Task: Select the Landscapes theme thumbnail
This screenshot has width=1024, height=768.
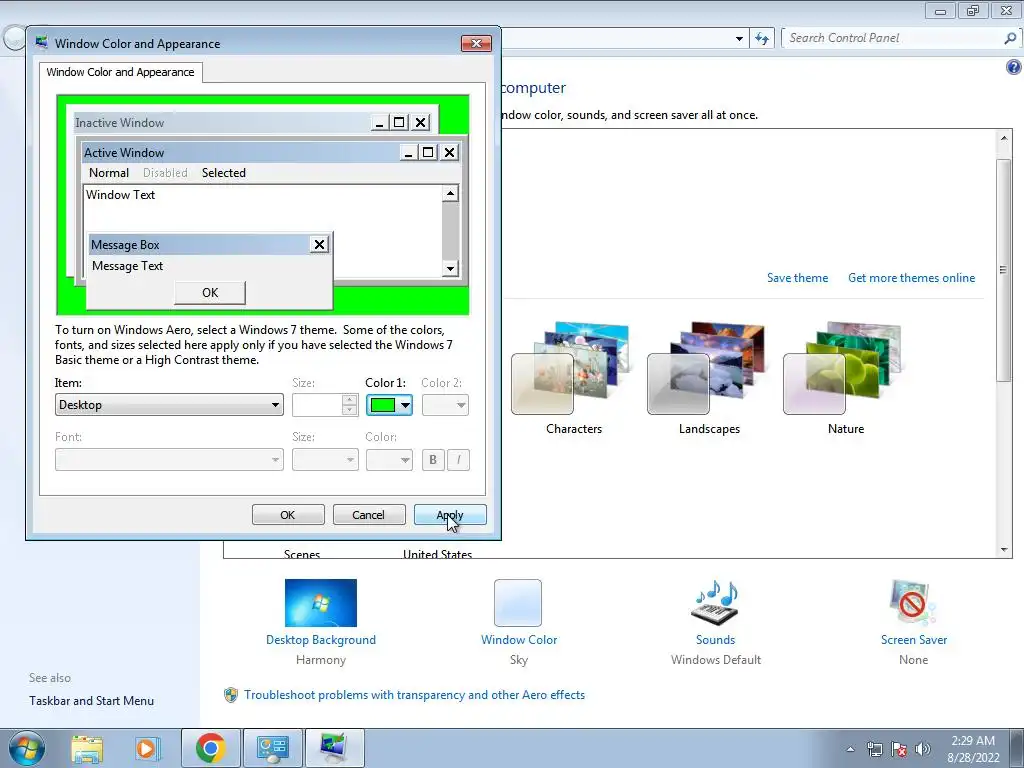Action: 706,368
